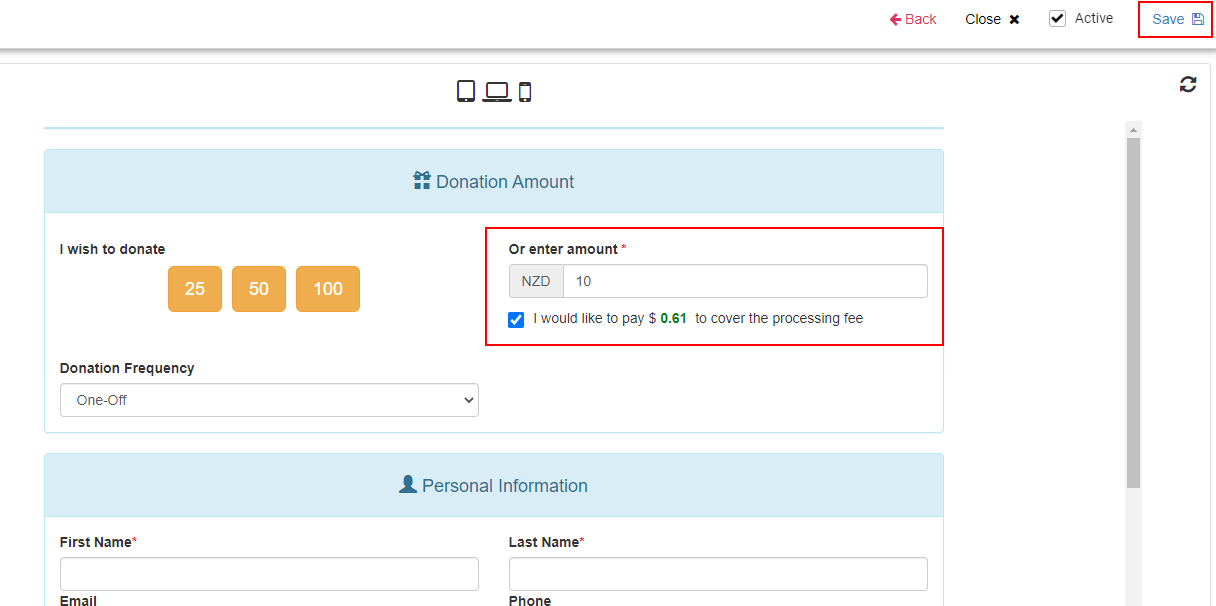1216x606 pixels.
Task: Select the 50 donation amount button
Action: 259,289
